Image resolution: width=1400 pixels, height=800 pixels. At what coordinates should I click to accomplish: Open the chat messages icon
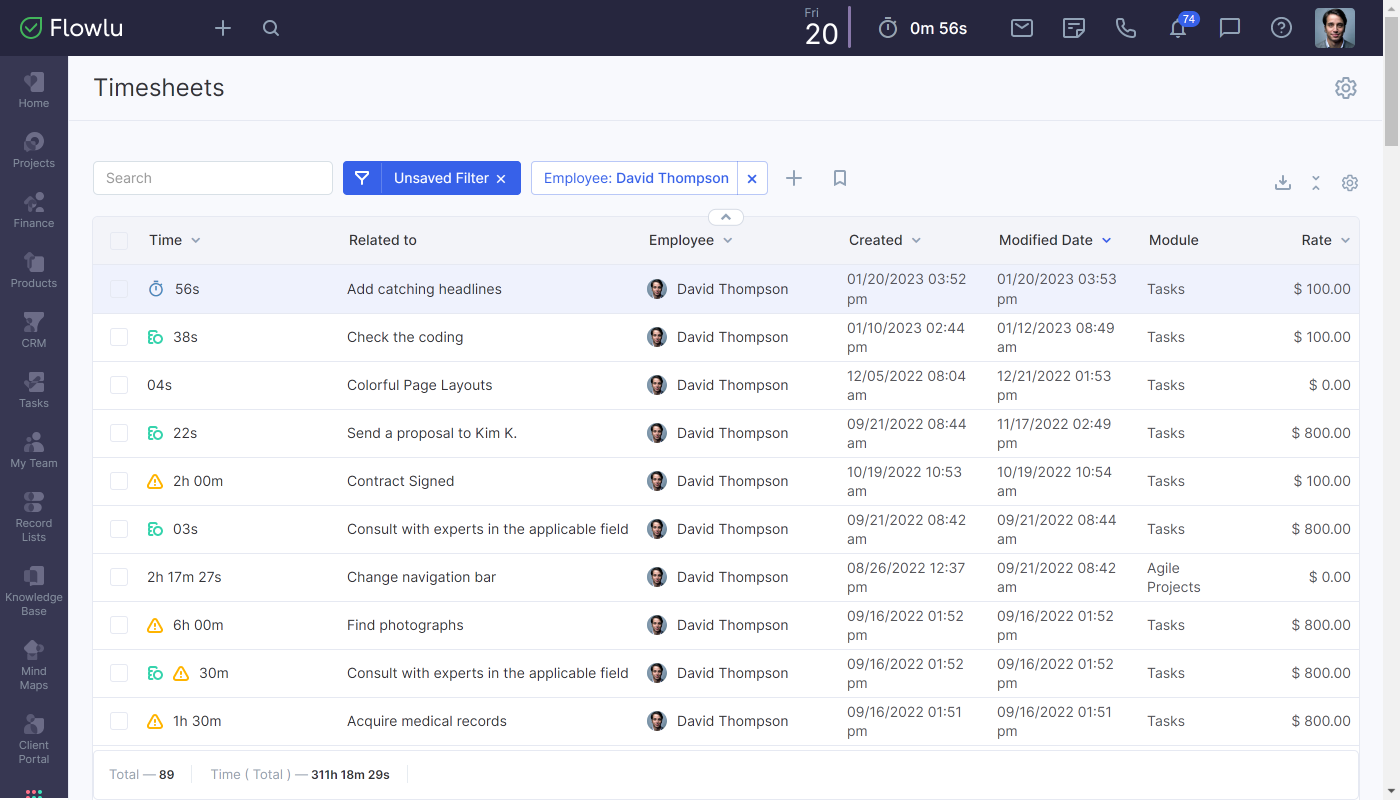coord(1230,28)
